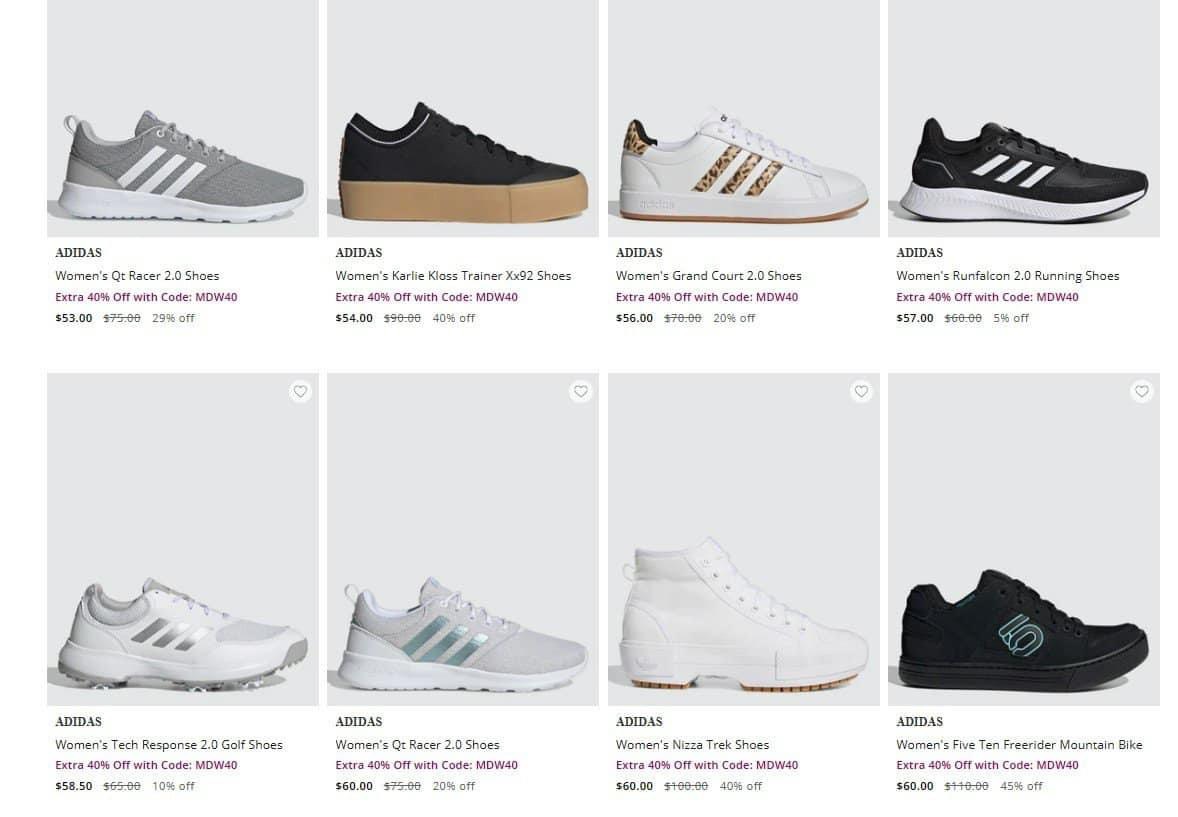Favorite the Tech Response 2.0 Golf Shoes
The image size is (1178, 817).
coord(300,392)
